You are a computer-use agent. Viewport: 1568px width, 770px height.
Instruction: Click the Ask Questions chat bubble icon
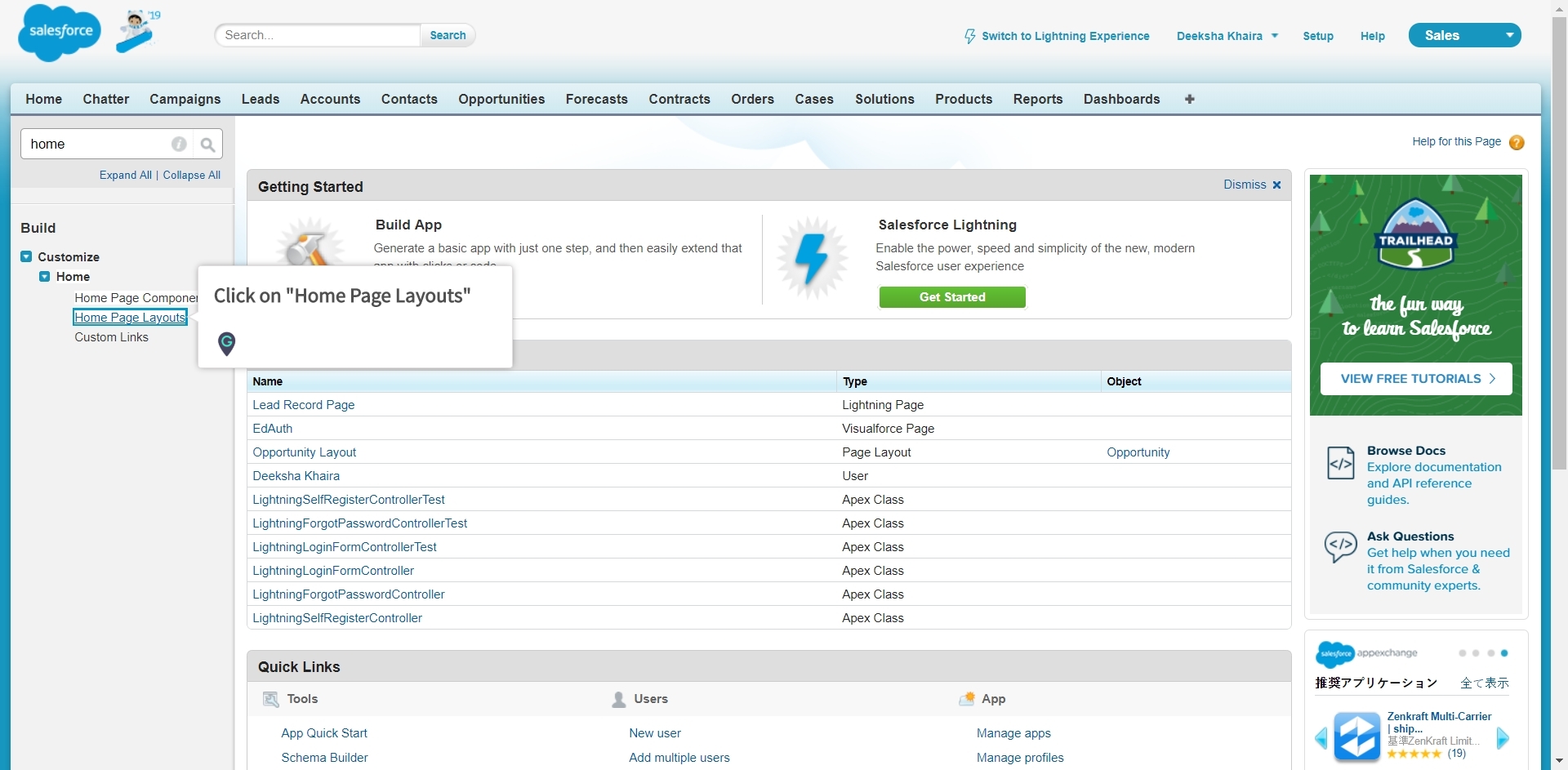1340,546
